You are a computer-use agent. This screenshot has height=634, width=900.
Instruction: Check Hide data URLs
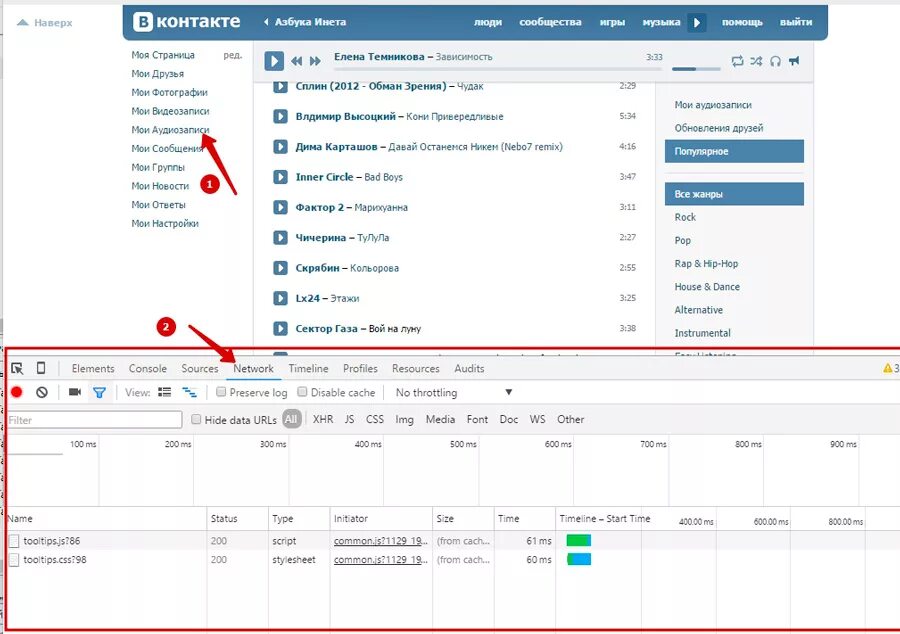[196, 419]
